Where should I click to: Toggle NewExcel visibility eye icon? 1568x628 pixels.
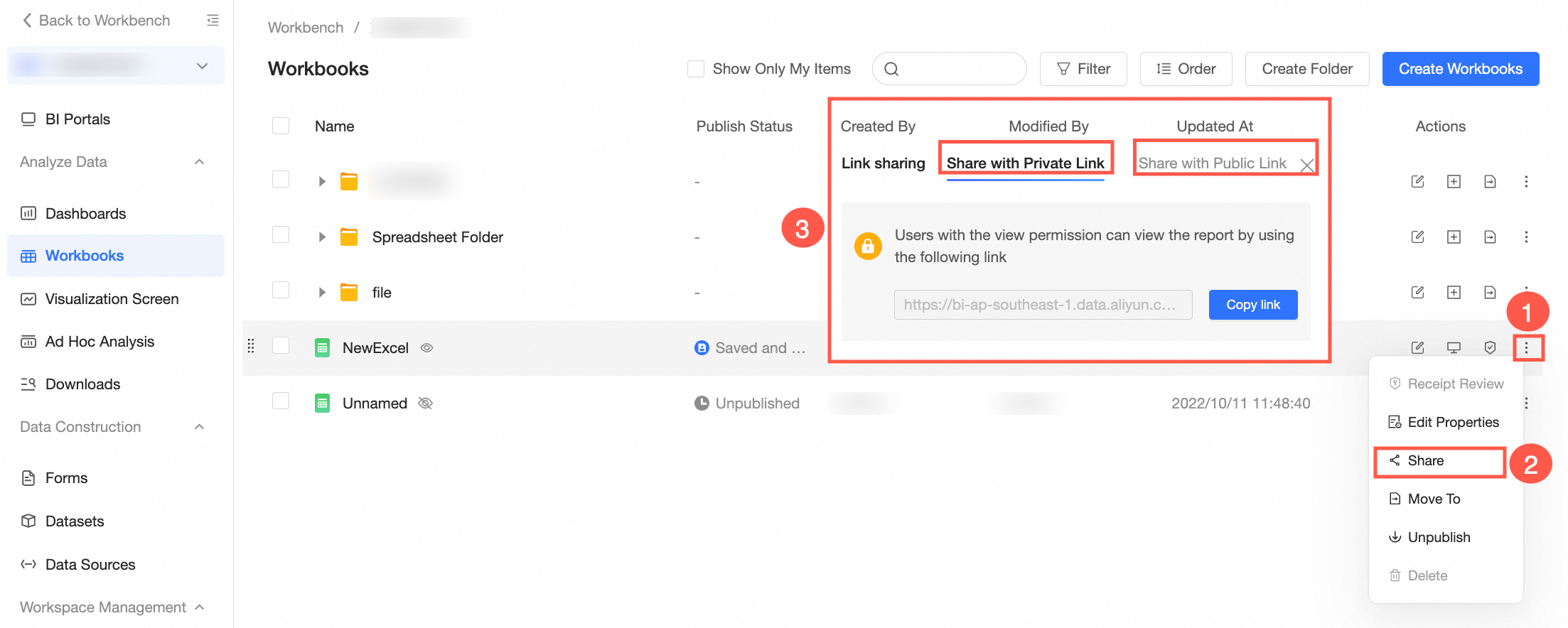pyautogui.click(x=426, y=348)
